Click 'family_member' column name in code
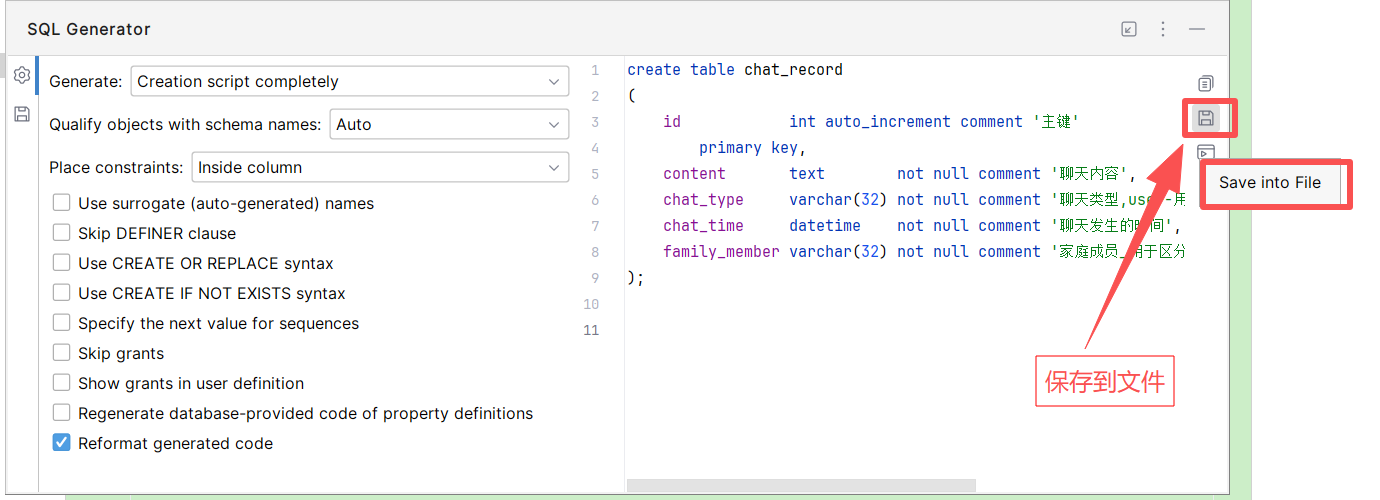 (721, 252)
